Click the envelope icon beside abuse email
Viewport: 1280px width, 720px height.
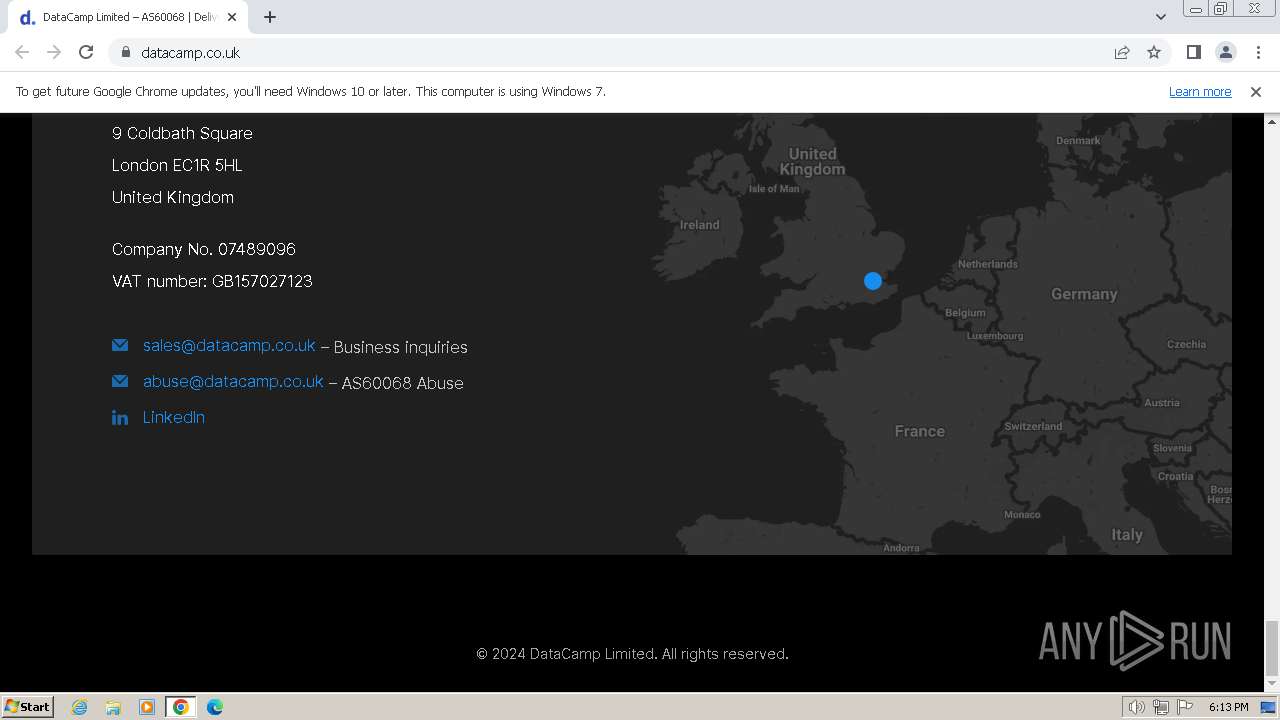pos(120,381)
